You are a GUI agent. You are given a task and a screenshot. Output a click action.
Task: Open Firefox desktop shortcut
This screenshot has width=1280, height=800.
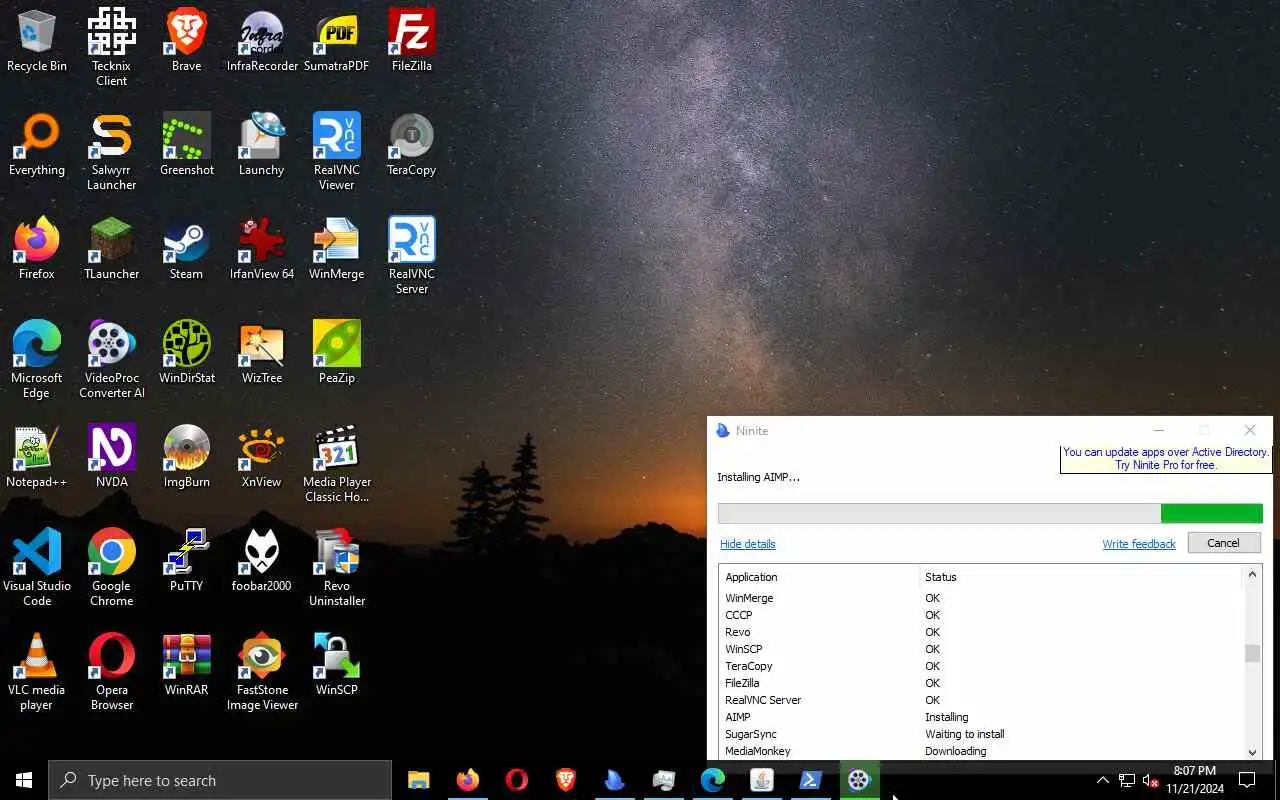coord(37,250)
